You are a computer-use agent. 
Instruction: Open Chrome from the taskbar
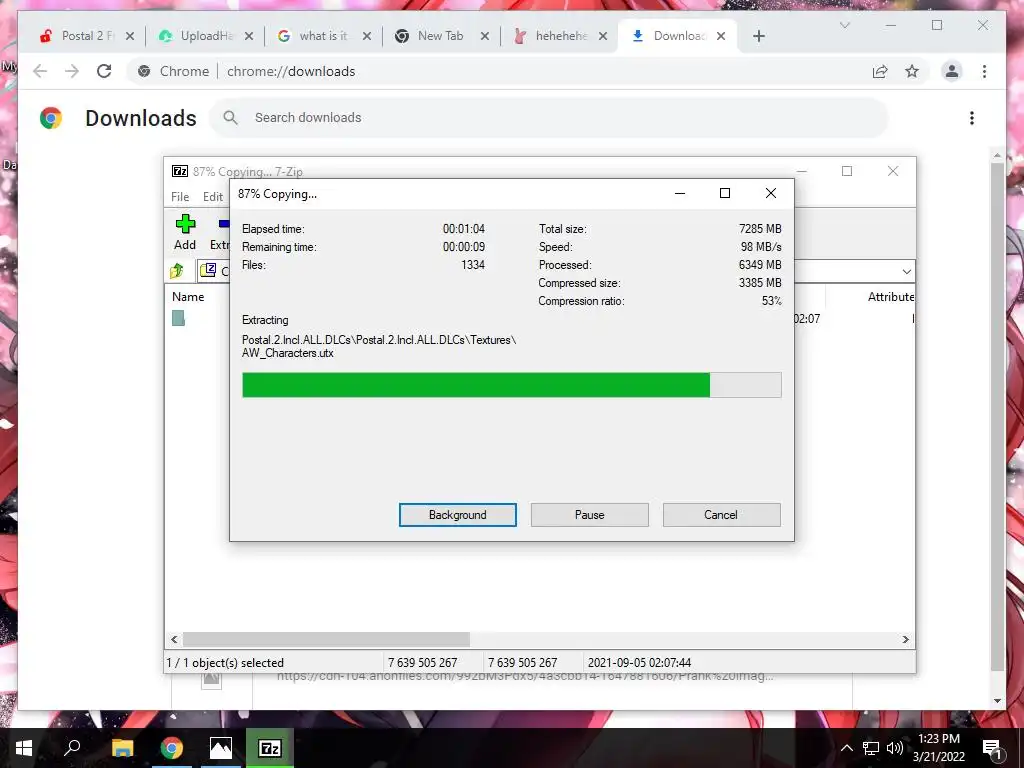172,748
